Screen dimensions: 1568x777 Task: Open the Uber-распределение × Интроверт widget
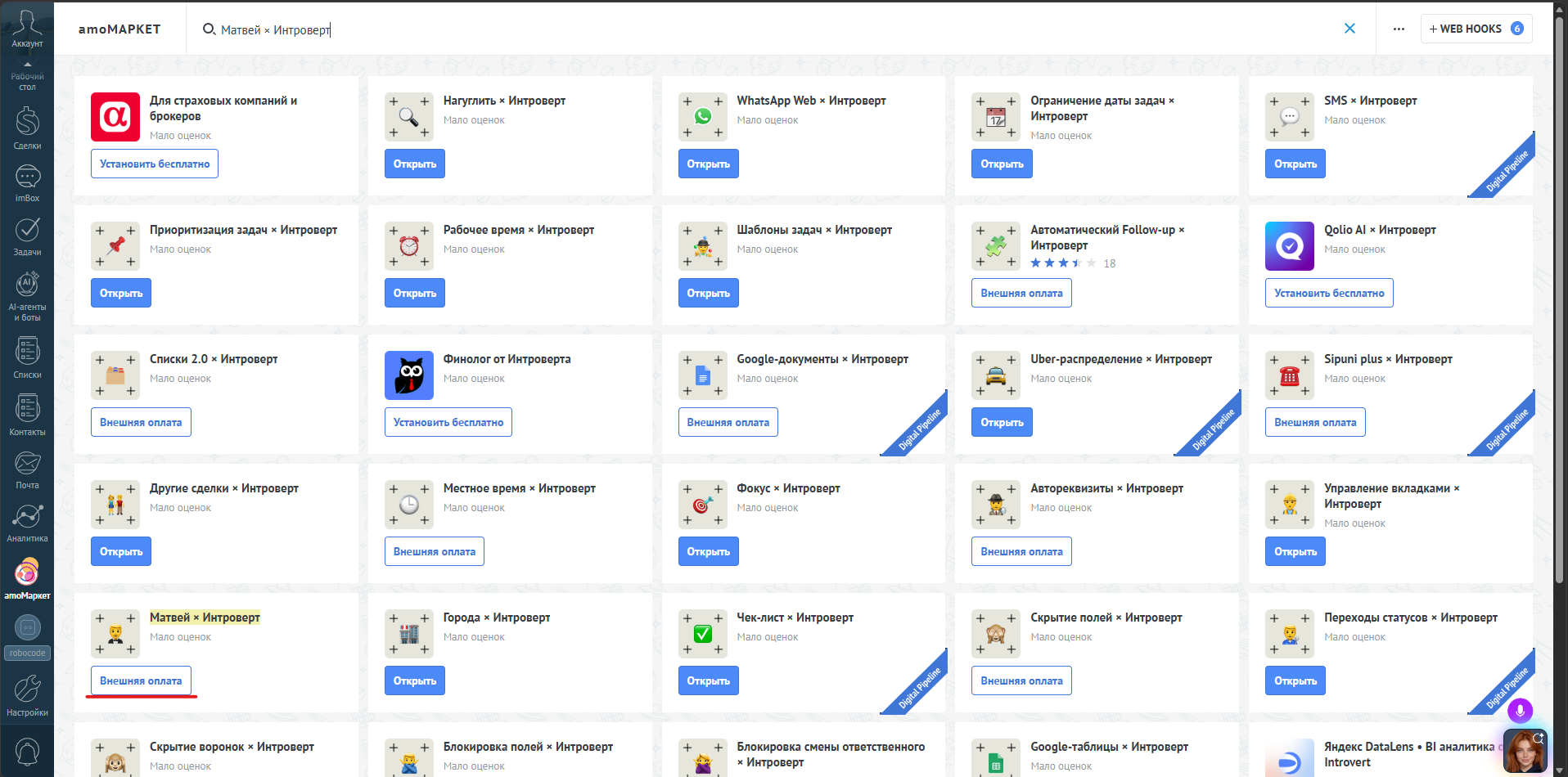(1002, 422)
